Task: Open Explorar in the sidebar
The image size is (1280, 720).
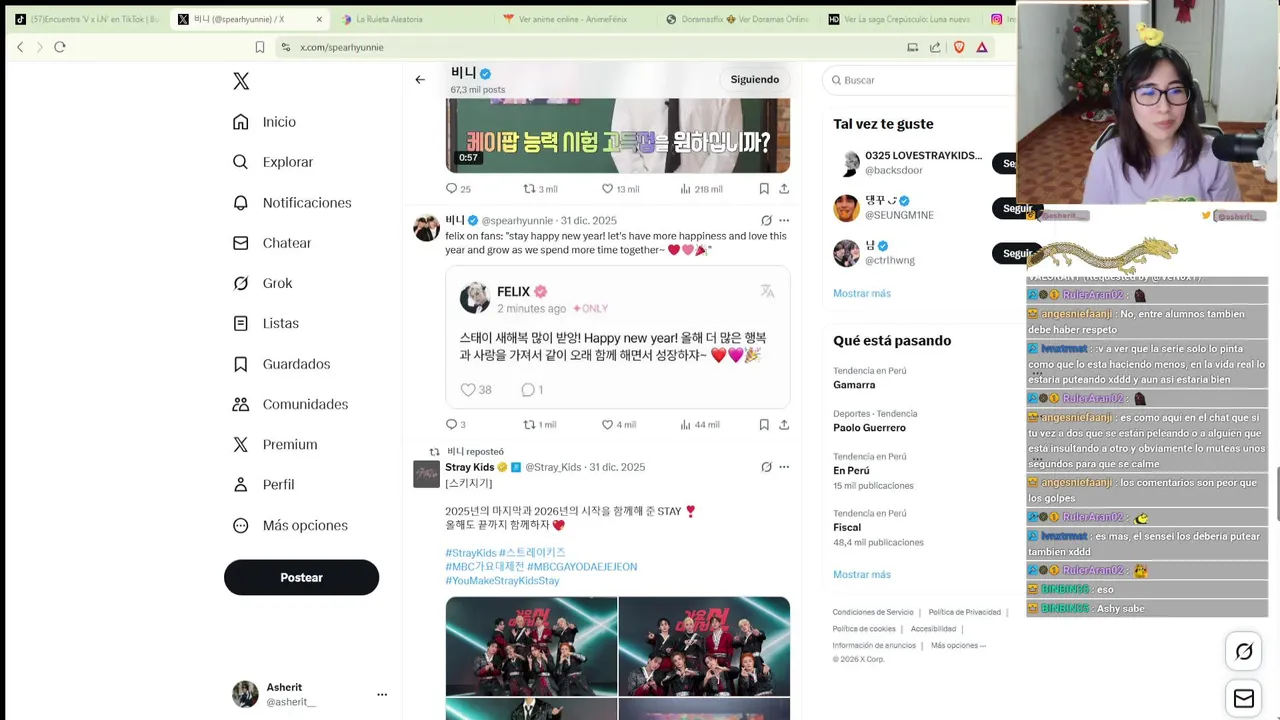Action: (273, 162)
